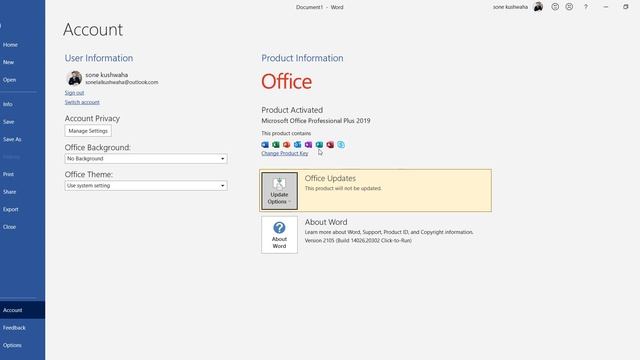Image resolution: width=640 pixels, height=360 pixels.
Task: Click the Version 2105 build text
Action: 358,240
